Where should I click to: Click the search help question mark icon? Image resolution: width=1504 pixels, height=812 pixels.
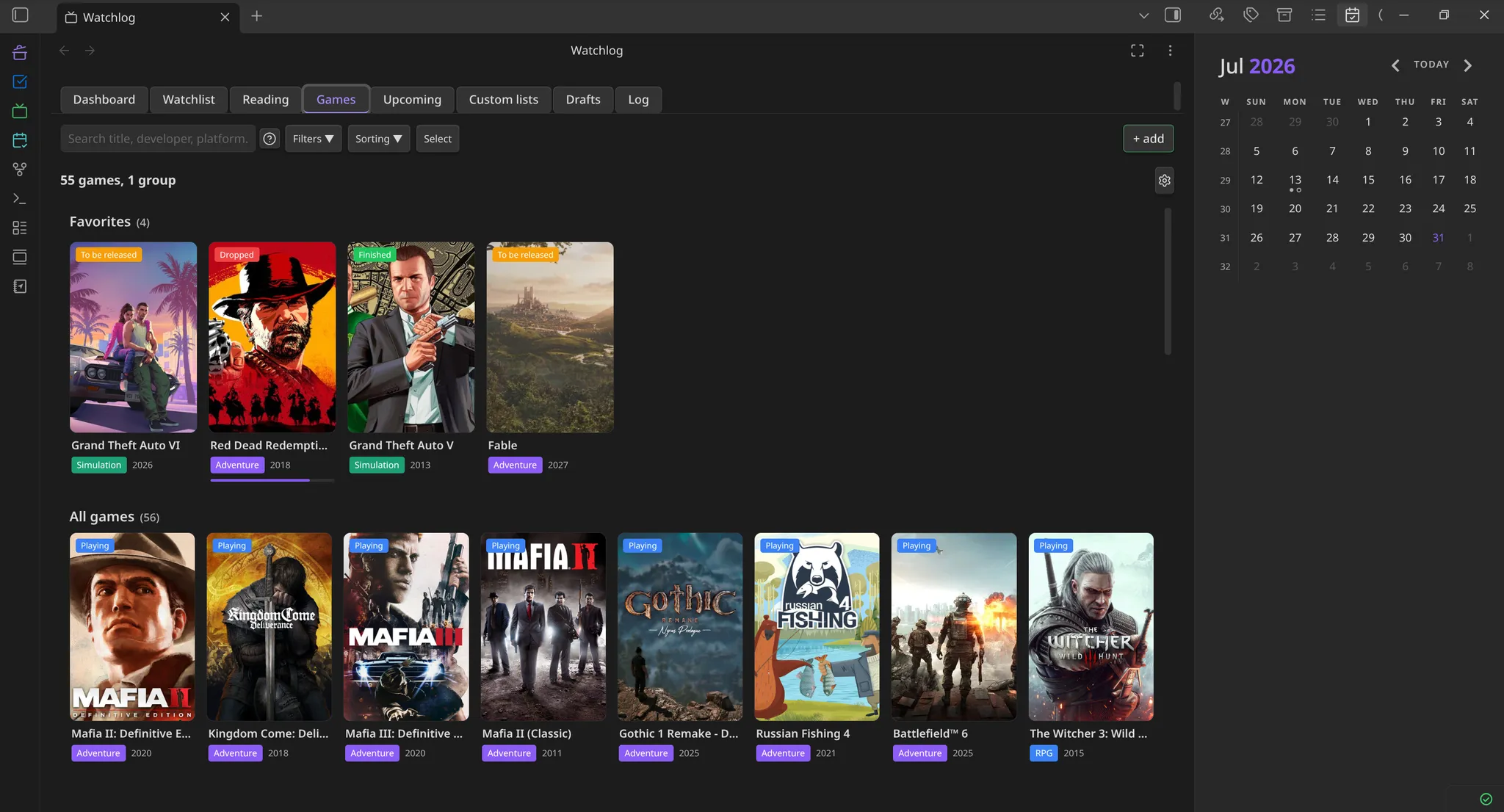point(270,139)
